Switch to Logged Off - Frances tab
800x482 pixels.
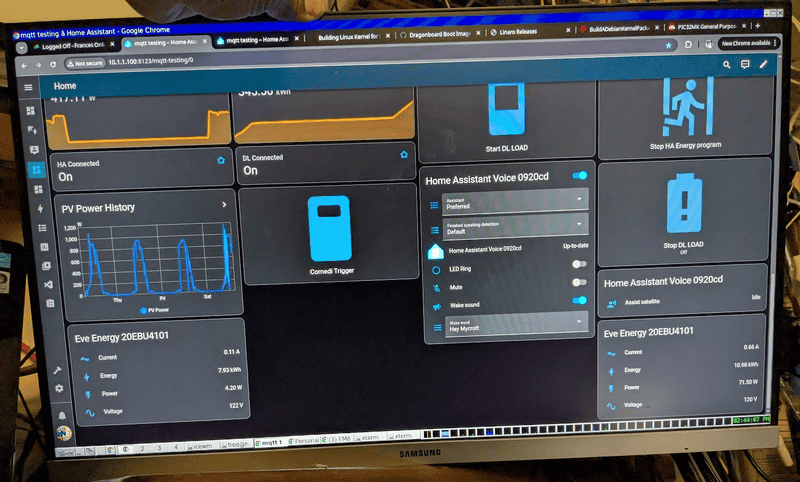click(x=72, y=45)
